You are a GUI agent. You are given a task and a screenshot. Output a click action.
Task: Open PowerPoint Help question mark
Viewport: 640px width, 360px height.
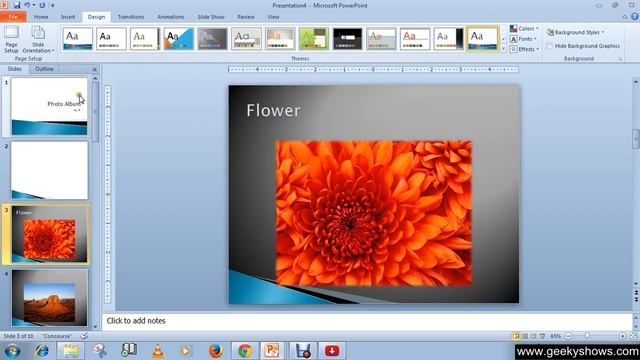635,17
